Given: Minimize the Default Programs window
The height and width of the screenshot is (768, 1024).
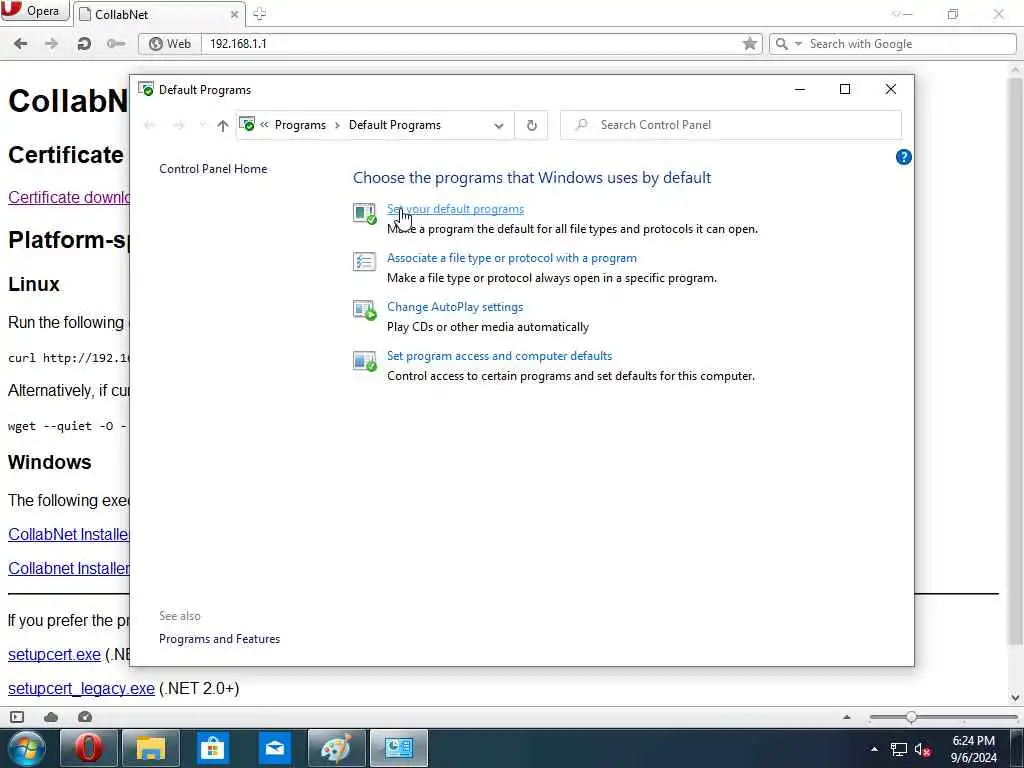Looking at the screenshot, I should (799, 89).
